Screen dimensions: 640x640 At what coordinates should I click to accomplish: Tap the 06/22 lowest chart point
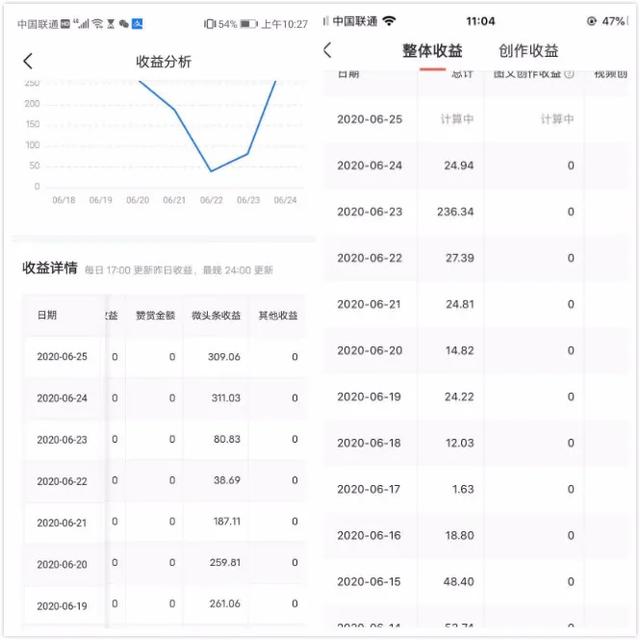point(211,171)
